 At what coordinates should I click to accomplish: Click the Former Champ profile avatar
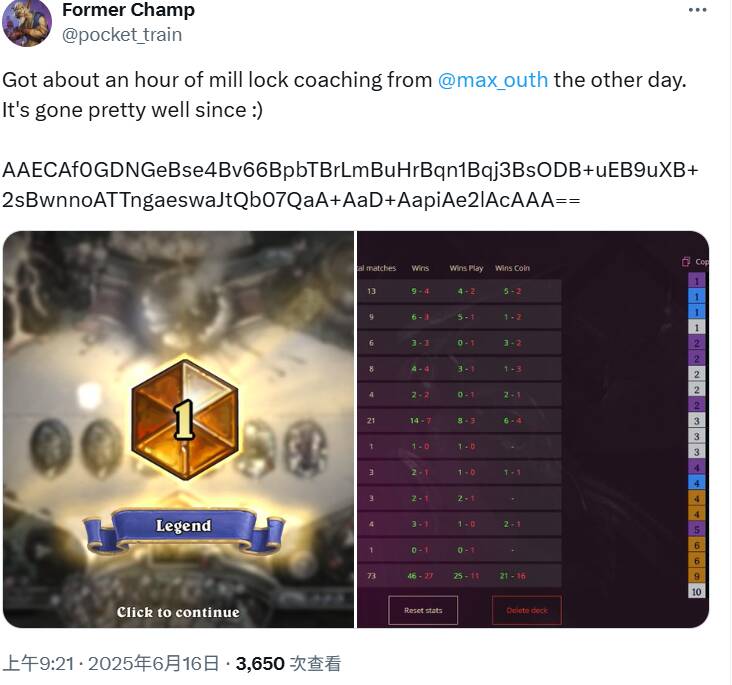27,22
